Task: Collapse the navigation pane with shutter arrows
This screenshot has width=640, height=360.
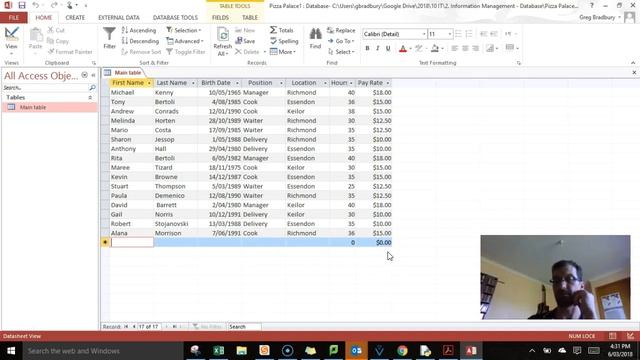Action: click(x=93, y=76)
